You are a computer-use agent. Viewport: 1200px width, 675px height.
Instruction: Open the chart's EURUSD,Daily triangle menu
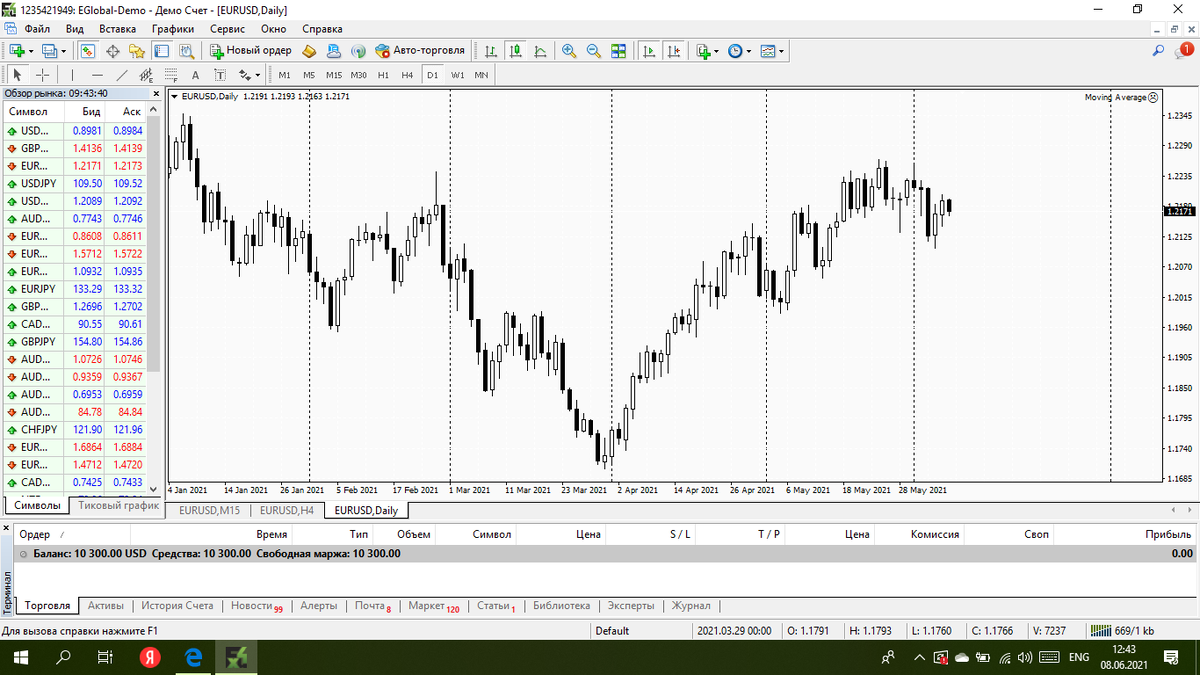pyautogui.click(x=176, y=97)
